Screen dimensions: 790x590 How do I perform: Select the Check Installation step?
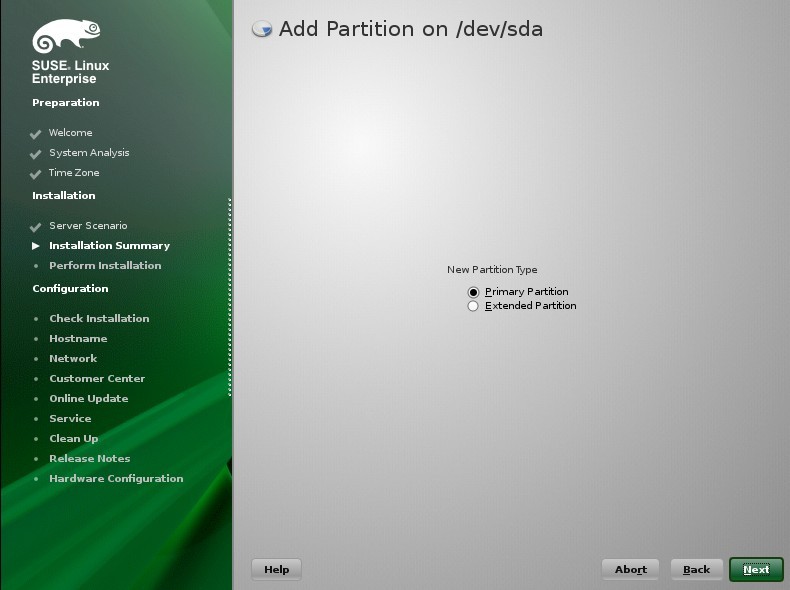point(99,318)
